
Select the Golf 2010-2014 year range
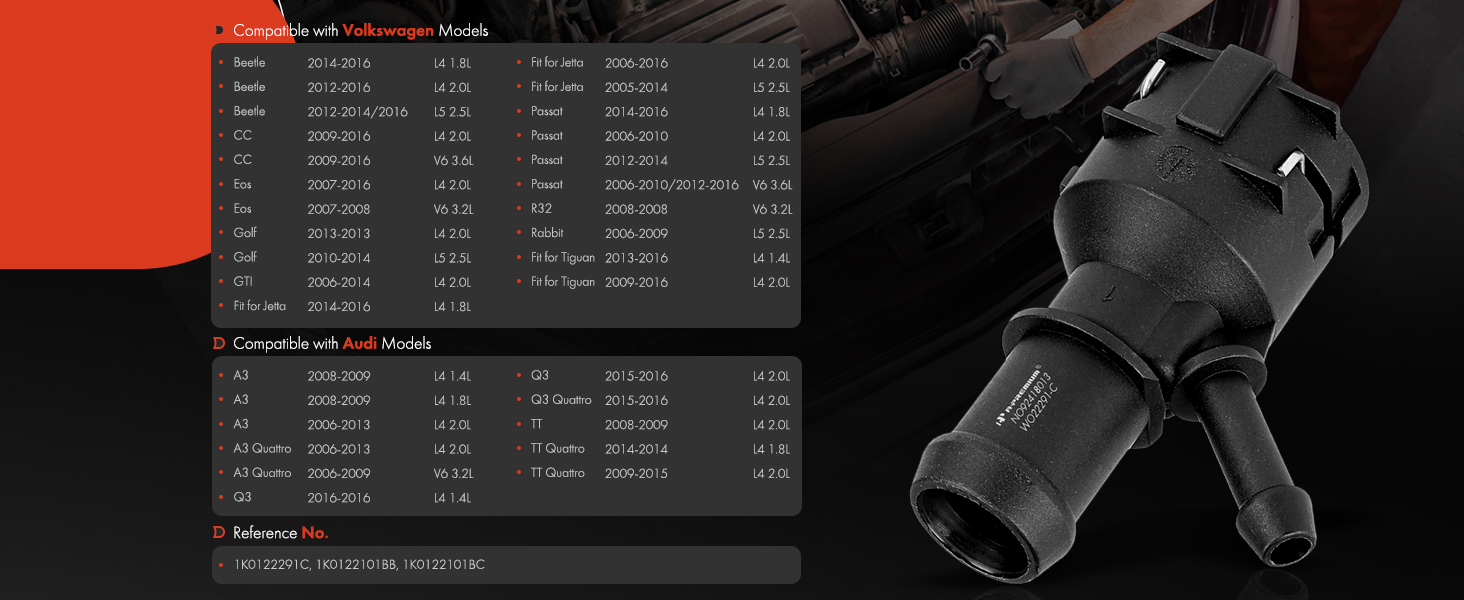(x=338, y=258)
